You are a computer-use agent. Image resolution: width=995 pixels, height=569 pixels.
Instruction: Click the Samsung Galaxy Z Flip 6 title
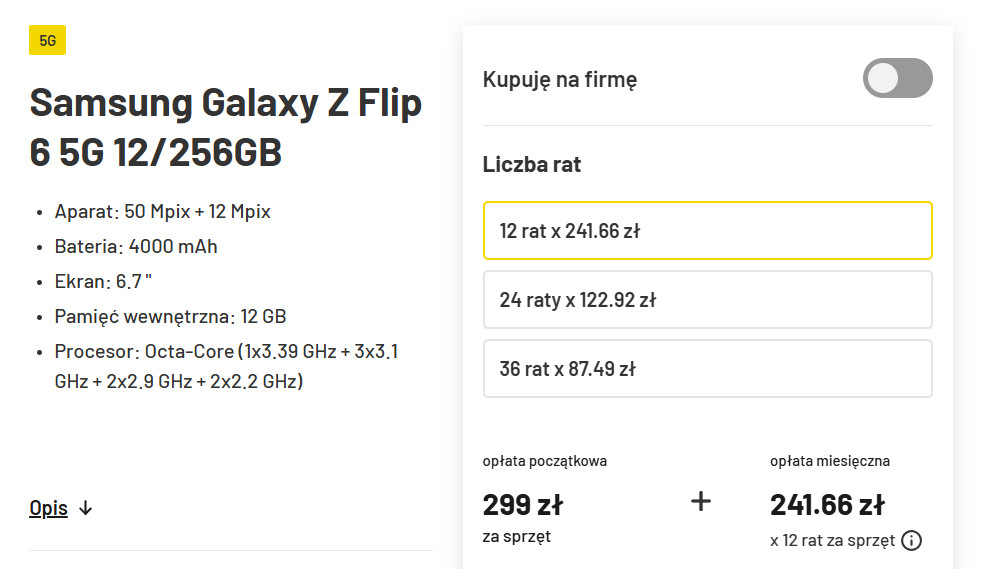(x=226, y=127)
